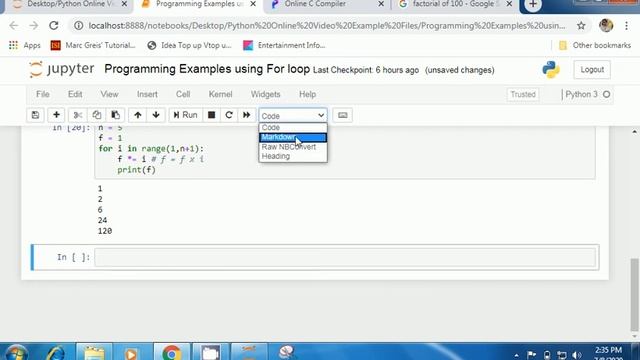Open the File Explorer taskbar icon
Image resolution: width=640 pixels, height=360 pixels.
click(x=94, y=352)
